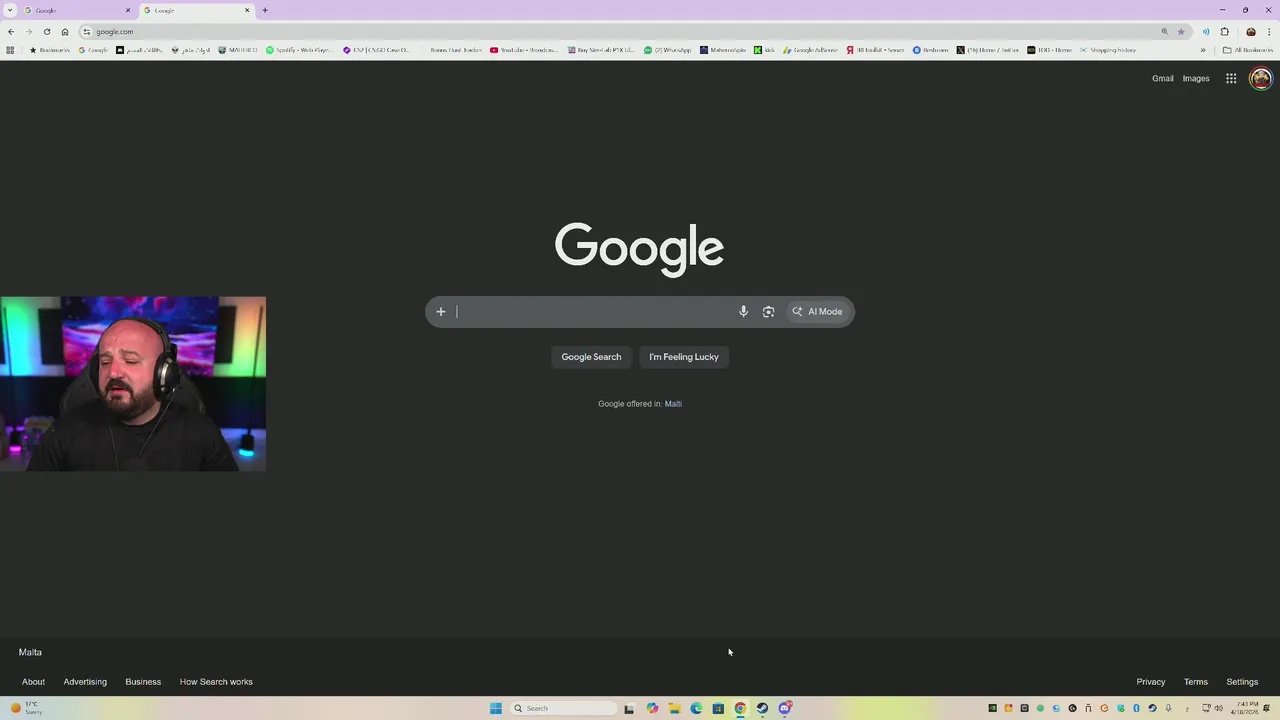Open Copilot from the taskbar
1280x720 pixels.
tap(652, 708)
